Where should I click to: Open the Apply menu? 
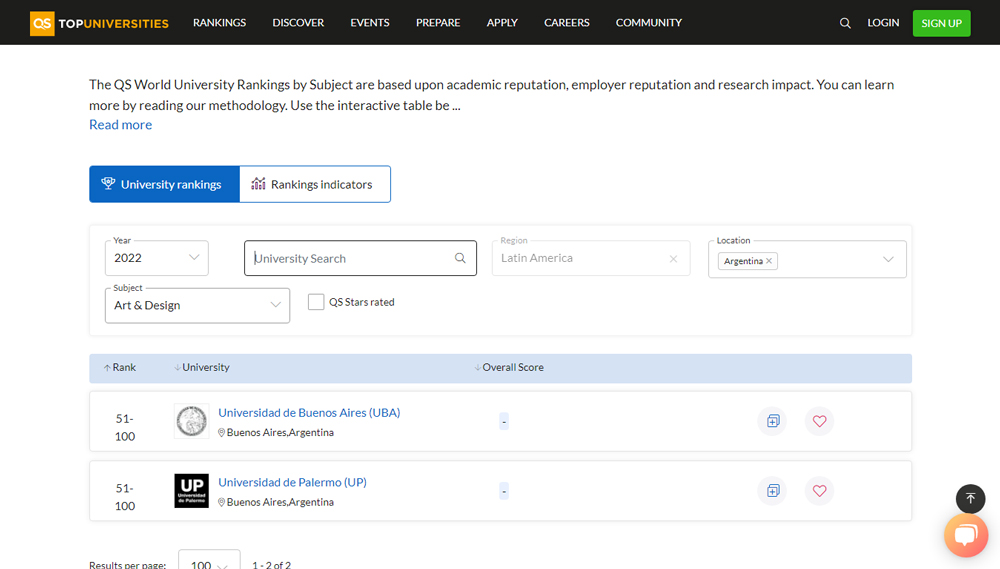pos(503,23)
